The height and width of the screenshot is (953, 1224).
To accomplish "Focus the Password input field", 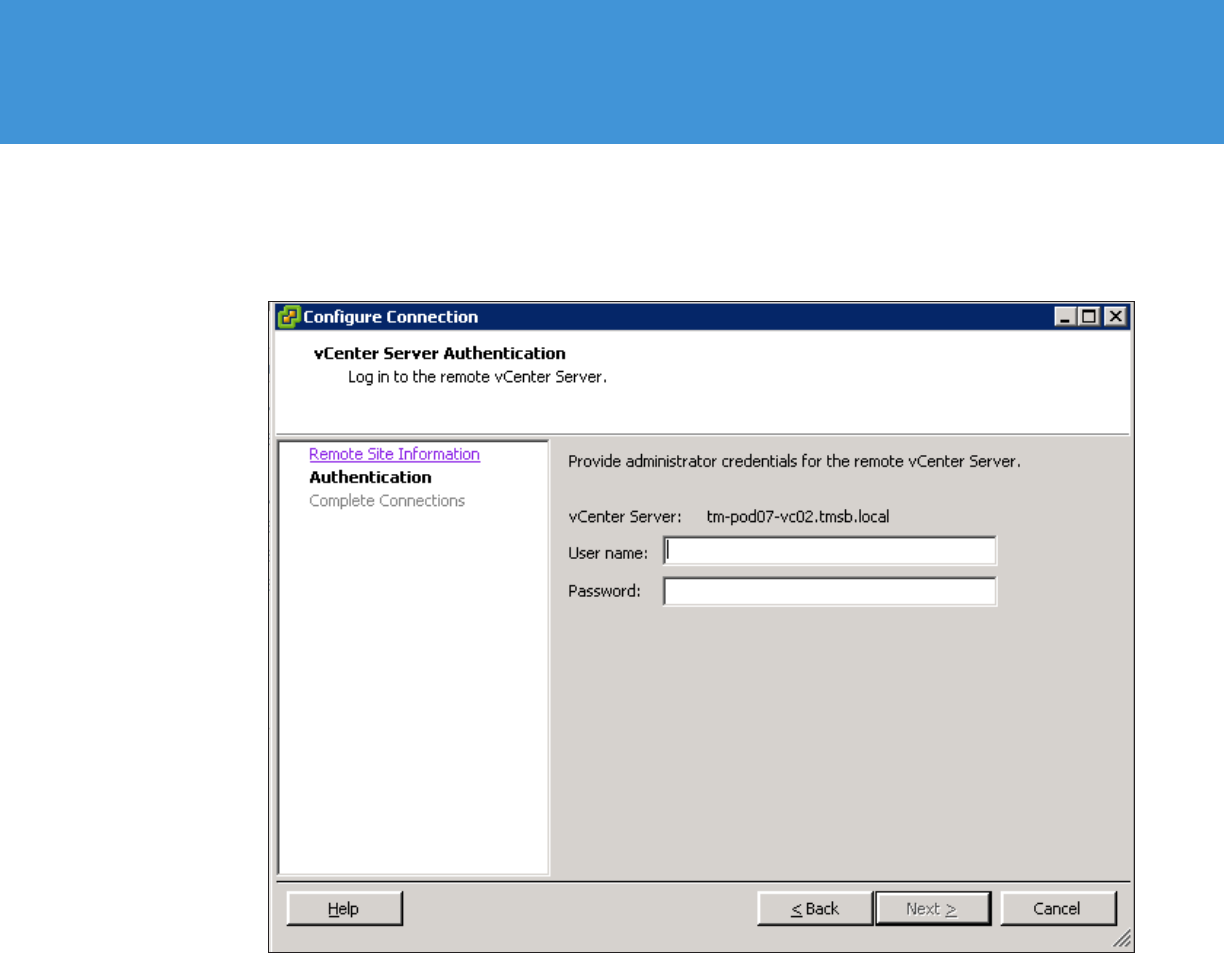I will pos(830,591).
